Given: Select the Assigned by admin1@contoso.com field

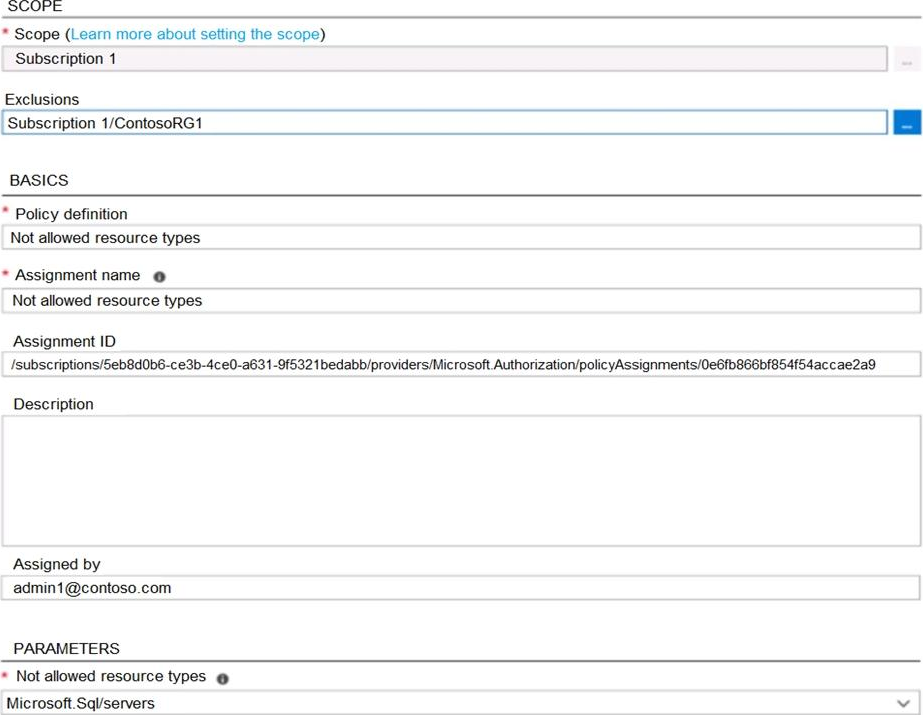Looking at the screenshot, I should coord(460,588).
